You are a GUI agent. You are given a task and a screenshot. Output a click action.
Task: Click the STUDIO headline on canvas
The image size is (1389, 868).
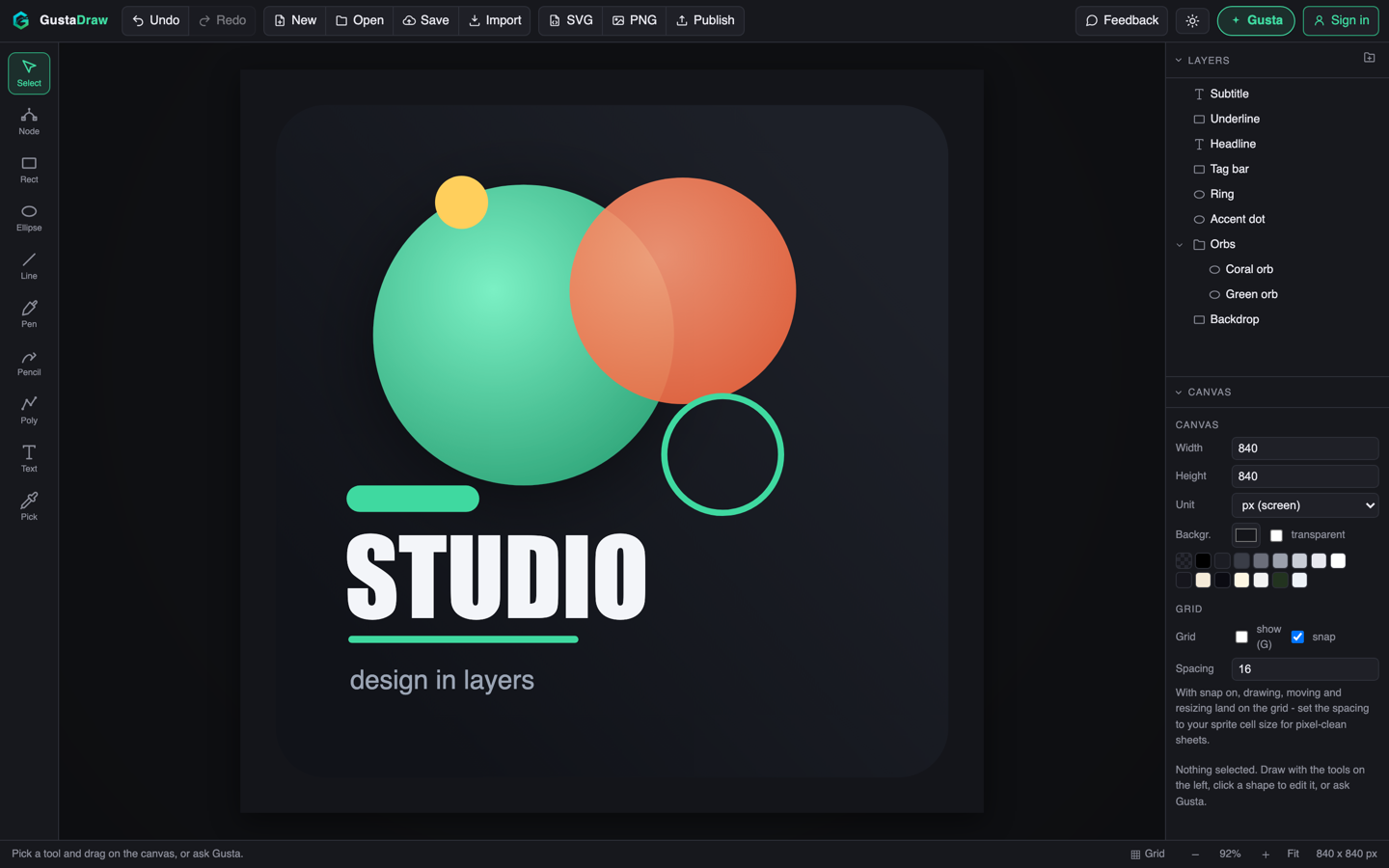point(497,577)
